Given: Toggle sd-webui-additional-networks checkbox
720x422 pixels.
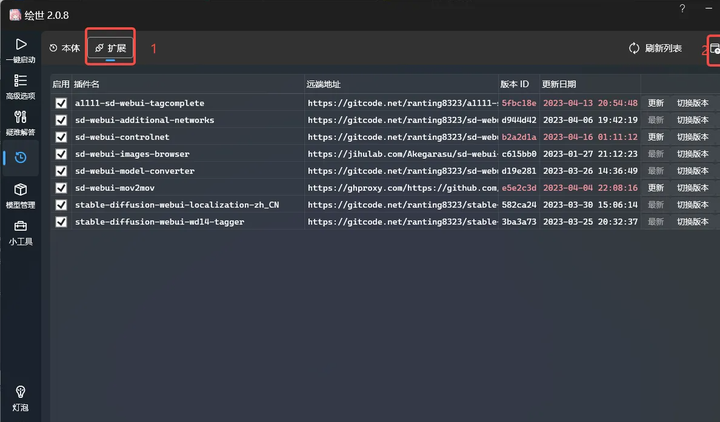Looking at the screenshot, I should (61, 120).
